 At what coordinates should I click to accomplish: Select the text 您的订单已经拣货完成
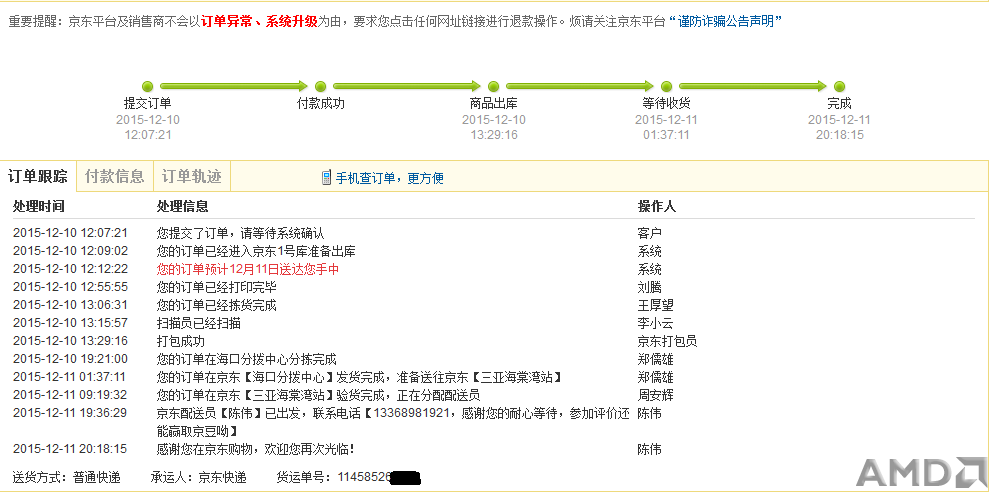tap(217, 305)
